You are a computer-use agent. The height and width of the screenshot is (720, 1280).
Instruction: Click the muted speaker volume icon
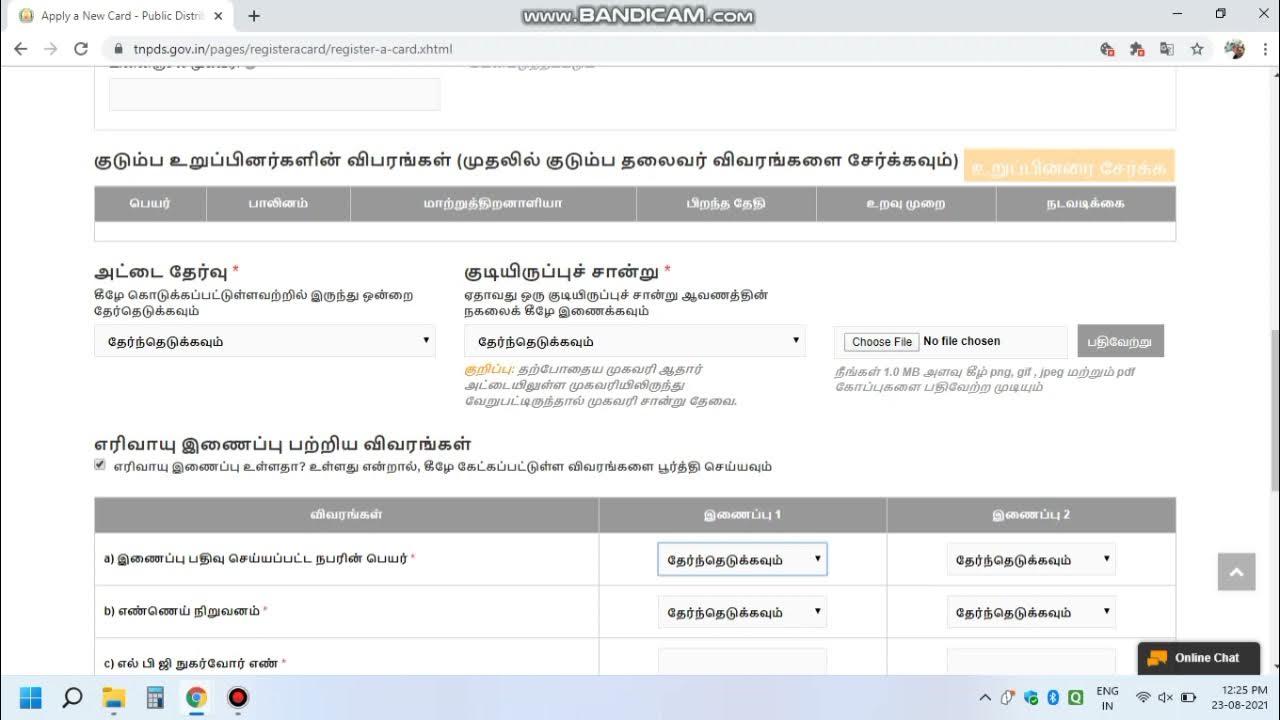tap(1165, 697)
